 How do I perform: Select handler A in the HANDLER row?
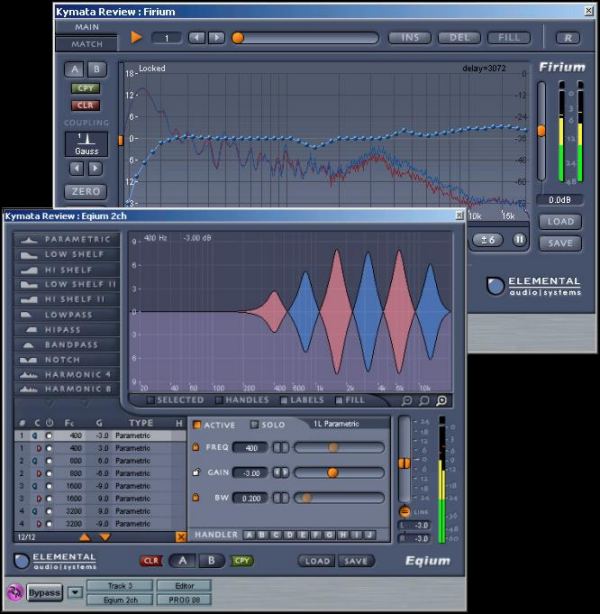(249, 535)
